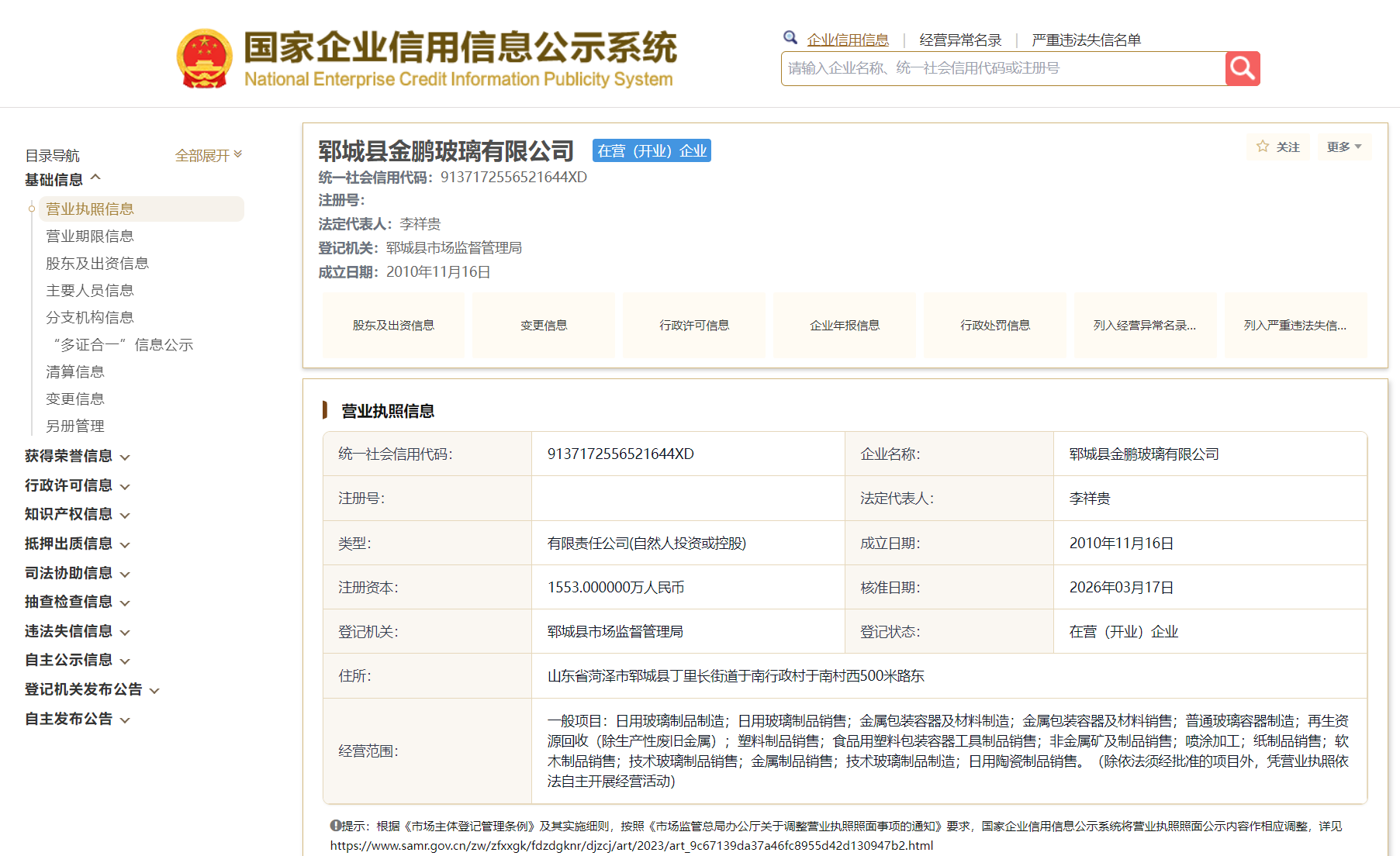Collapse the 基础信息 section
This screenshot has width=1400, height=856.
tap(63, 179)
